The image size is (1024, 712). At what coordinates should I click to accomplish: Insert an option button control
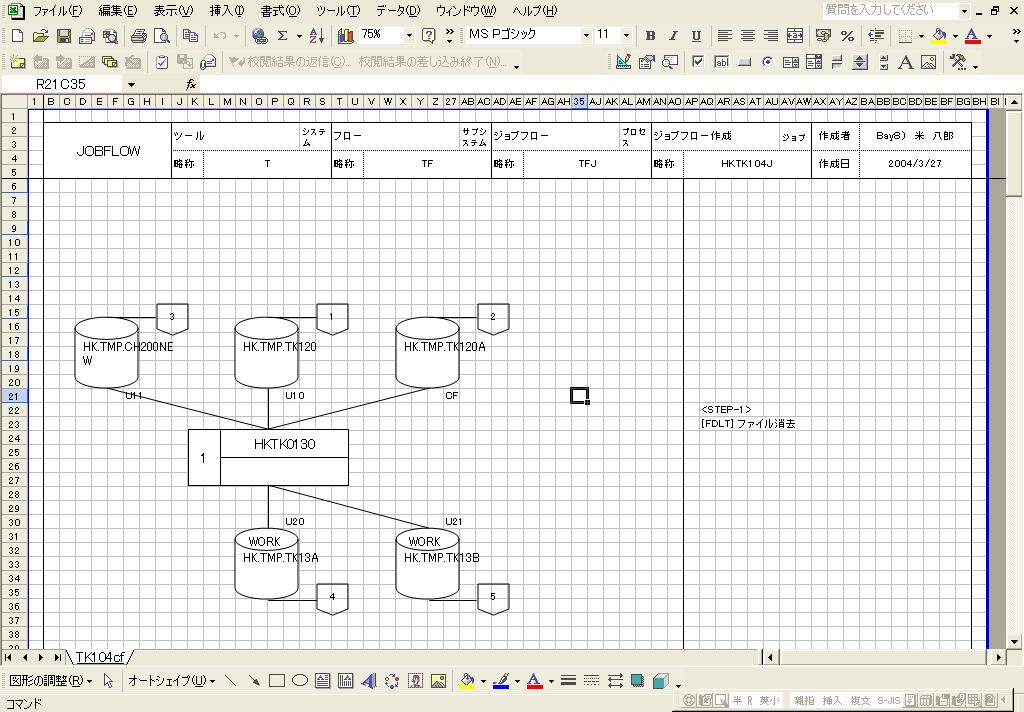click(767, 62)
